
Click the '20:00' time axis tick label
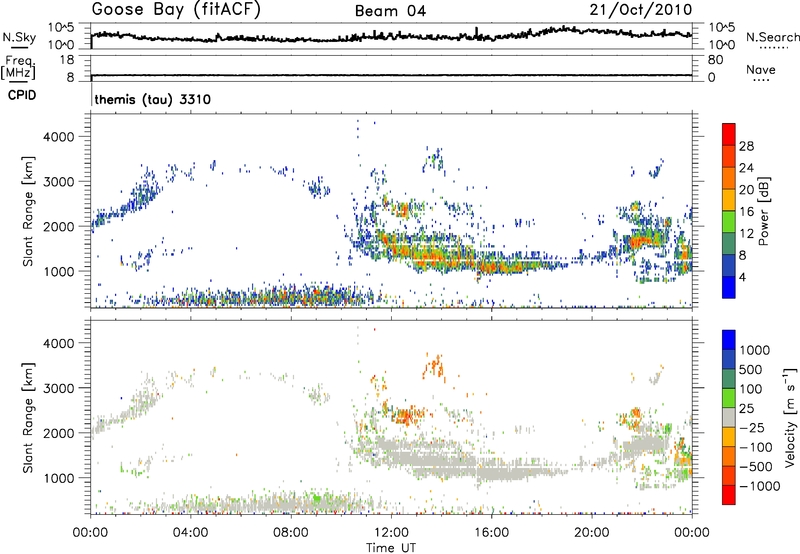pyautogui.click(x=591, y=533)
